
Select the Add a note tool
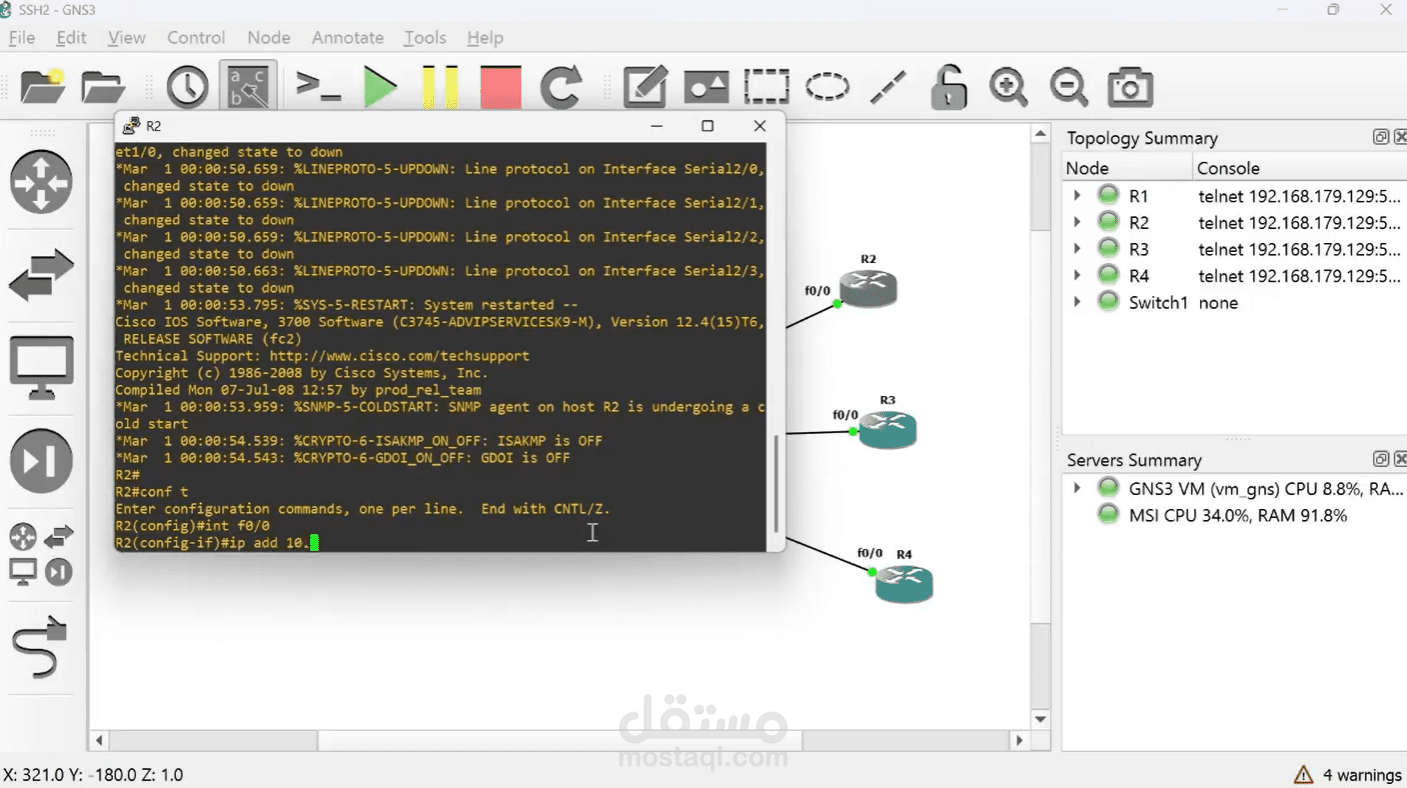click(x=645, y=88)
